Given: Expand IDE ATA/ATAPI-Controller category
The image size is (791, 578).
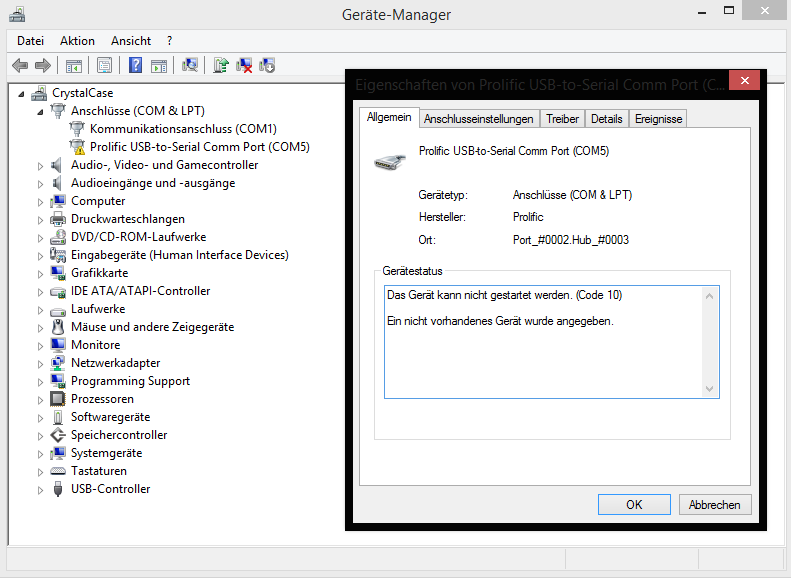Looking at the screenshot, I should [40, 292].
